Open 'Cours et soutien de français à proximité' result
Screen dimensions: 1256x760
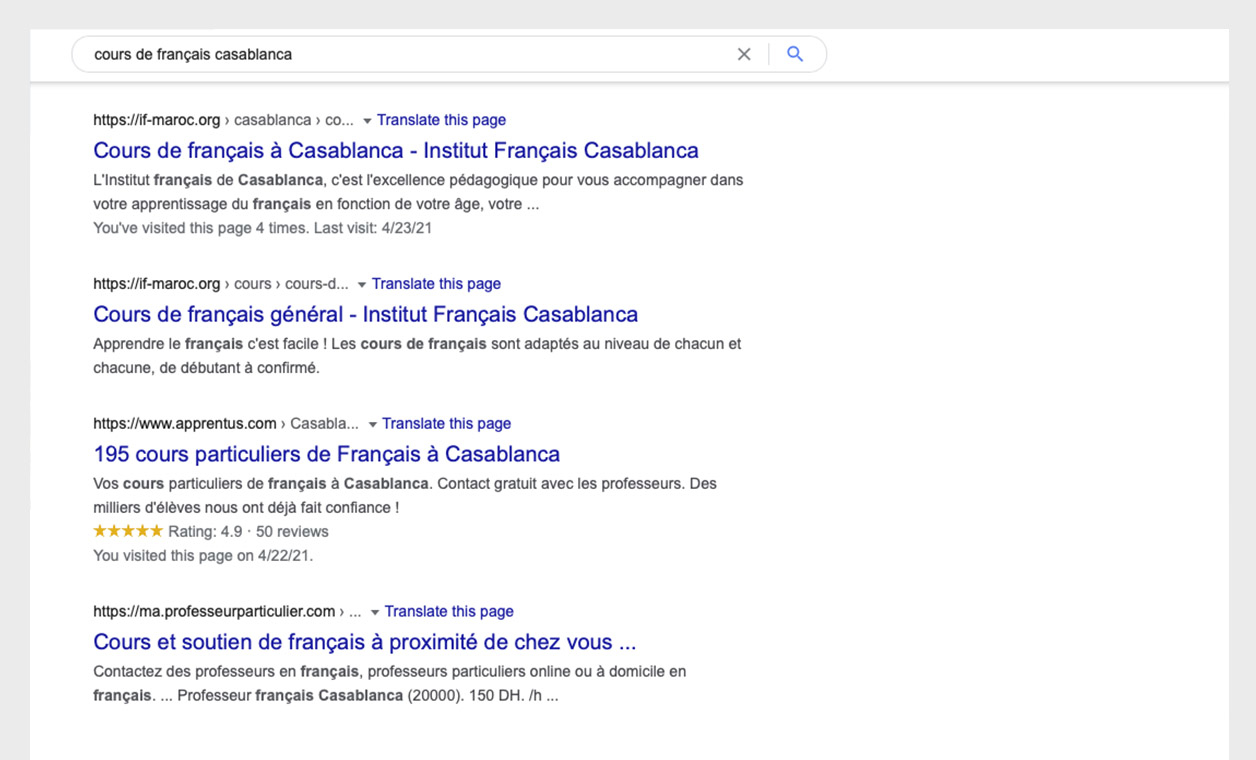[x=365, y=642]
